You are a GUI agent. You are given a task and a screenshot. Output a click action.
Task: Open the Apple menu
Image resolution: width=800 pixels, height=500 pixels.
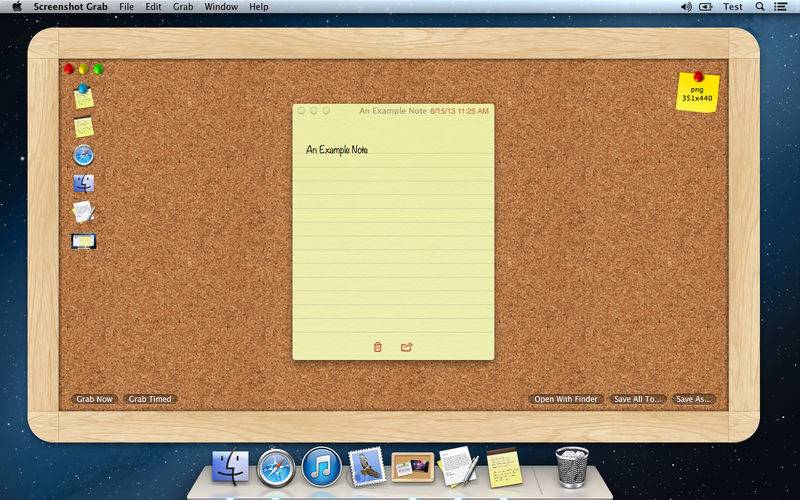coord(17,7)
